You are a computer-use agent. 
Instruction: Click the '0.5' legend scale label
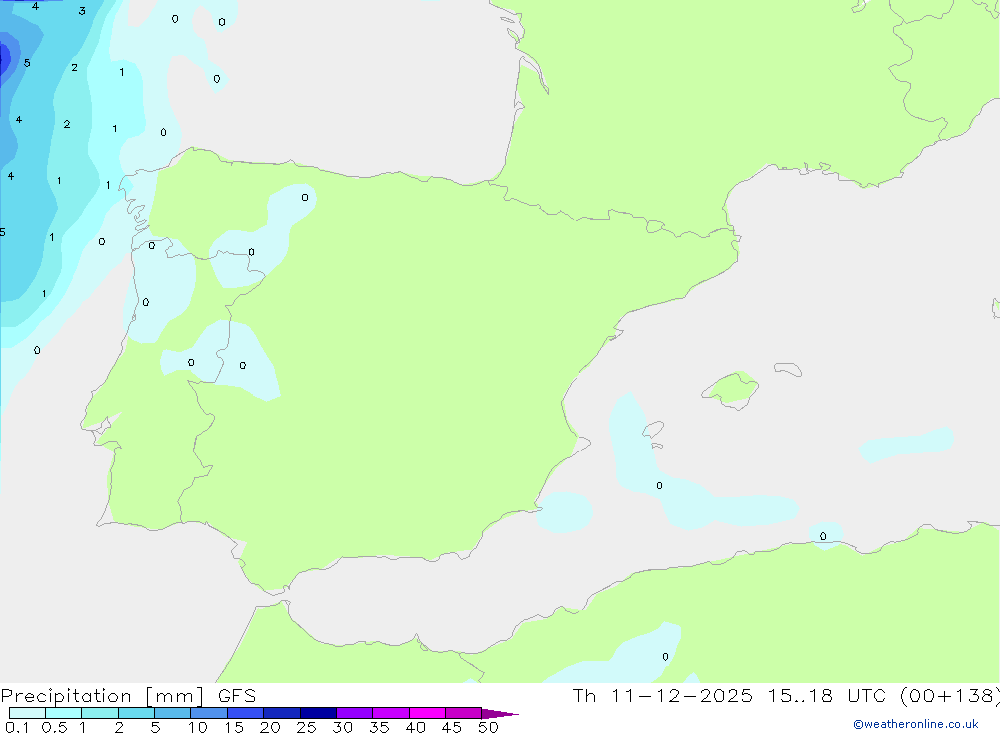[54, 727]
